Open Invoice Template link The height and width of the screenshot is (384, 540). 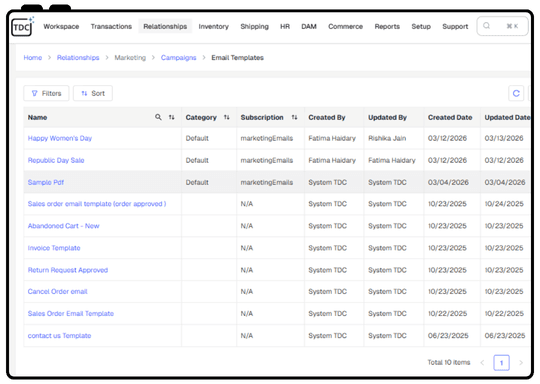(54, 248)
